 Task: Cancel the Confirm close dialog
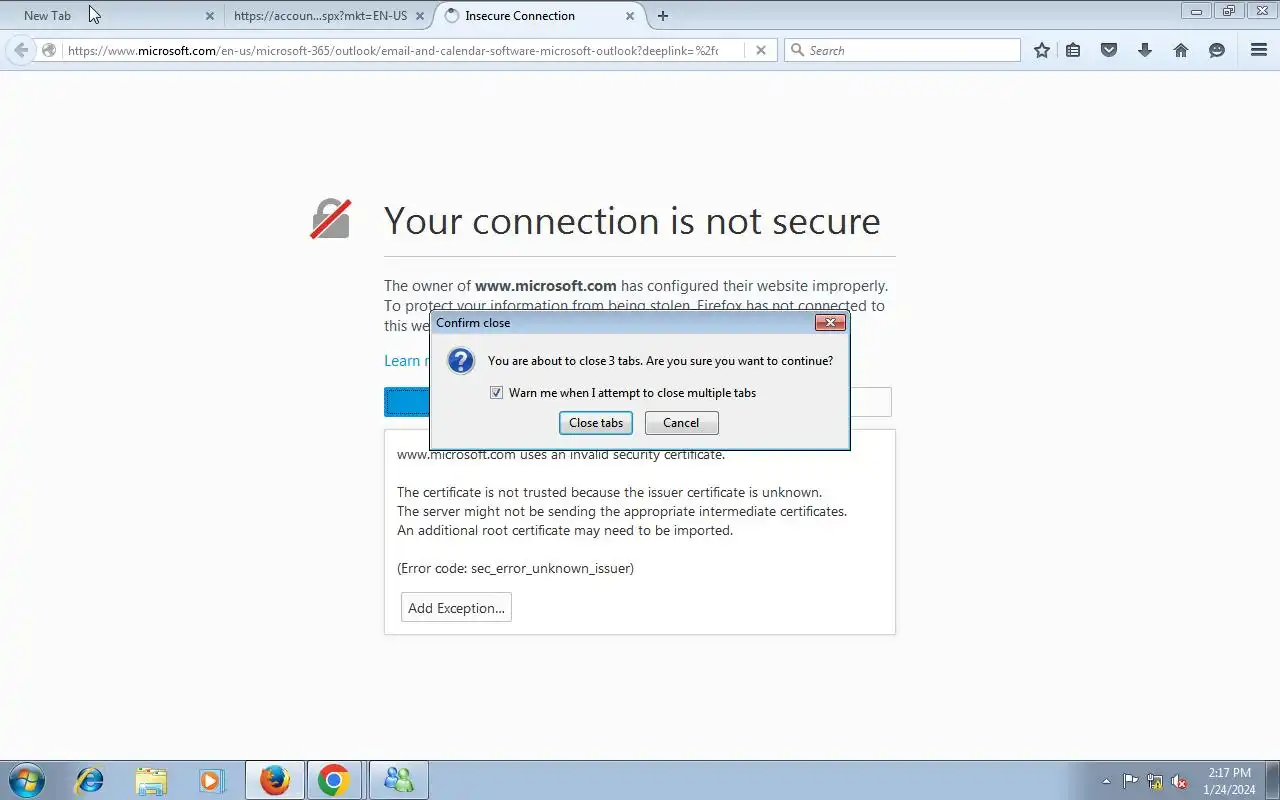[681, 423]
